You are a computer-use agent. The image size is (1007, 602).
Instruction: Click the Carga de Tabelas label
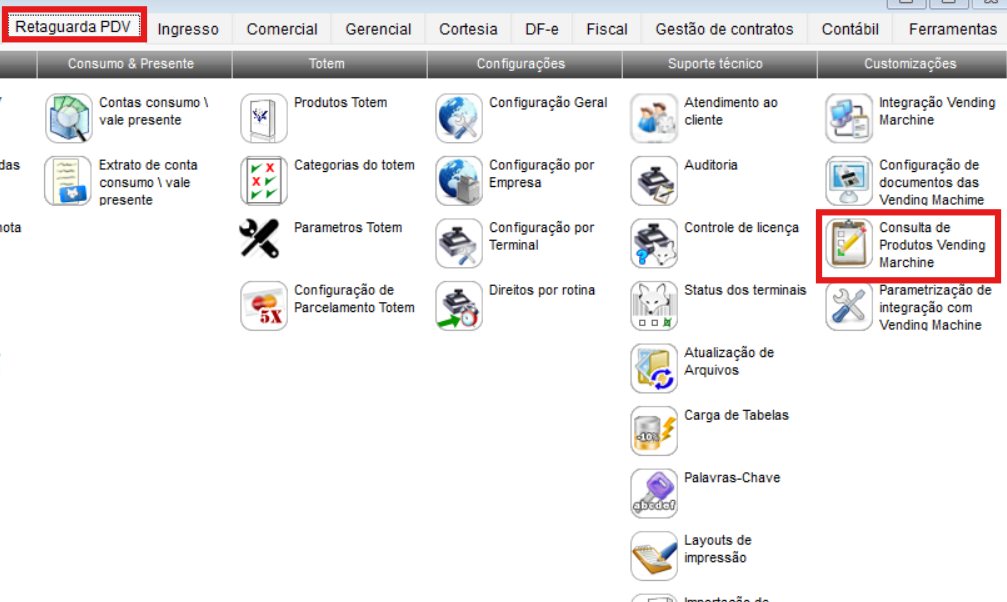click(x=736, y=415)
